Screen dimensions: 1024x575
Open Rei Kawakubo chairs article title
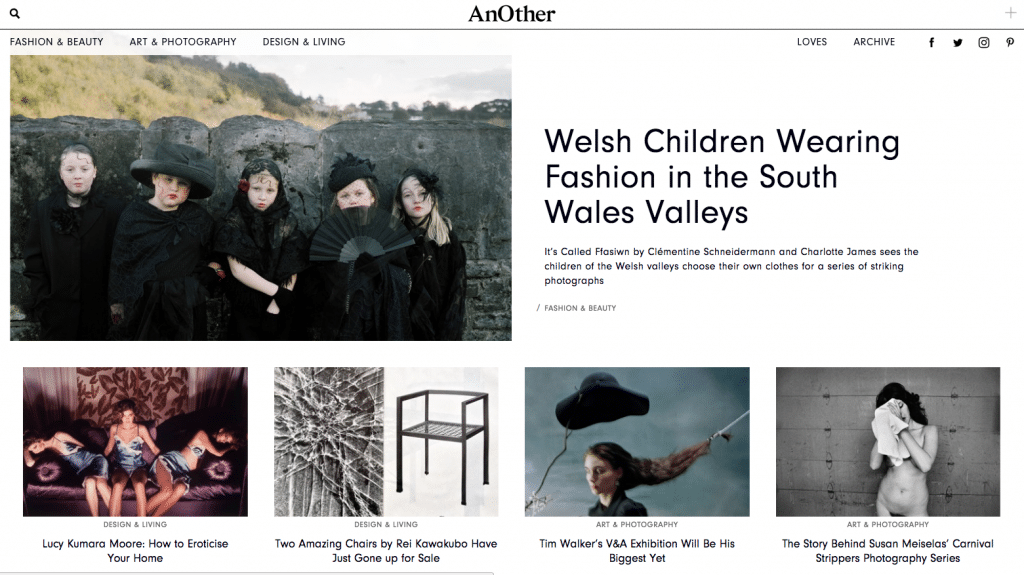tap(386, 551)
